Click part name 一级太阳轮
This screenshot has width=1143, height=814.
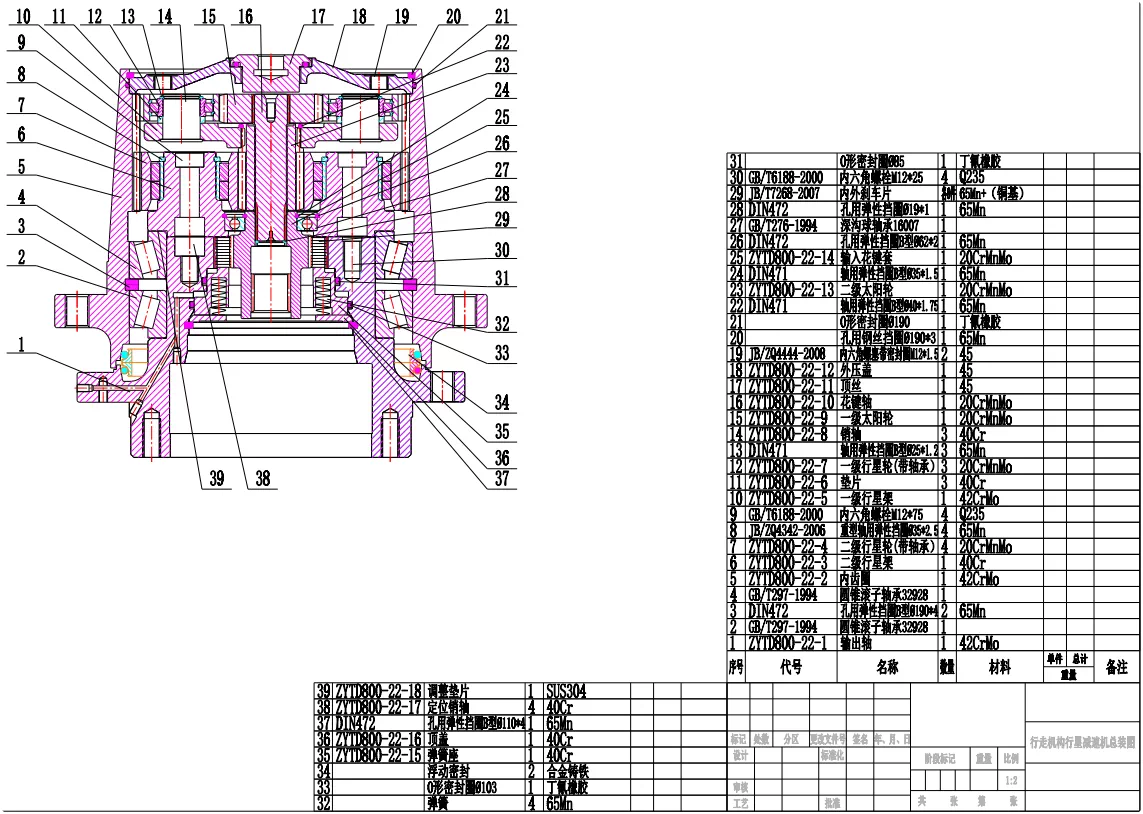point(867,418)
